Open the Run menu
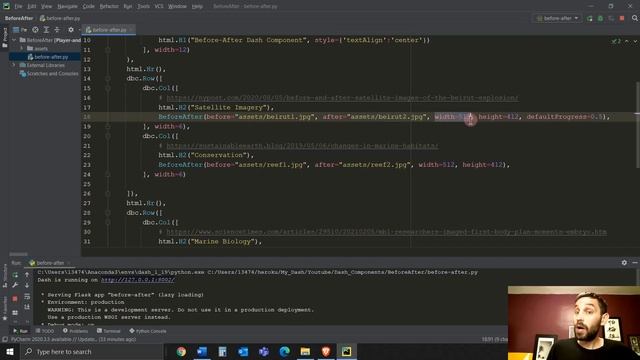This screenshot has height=360, width=640. click(x=128, y=7)
